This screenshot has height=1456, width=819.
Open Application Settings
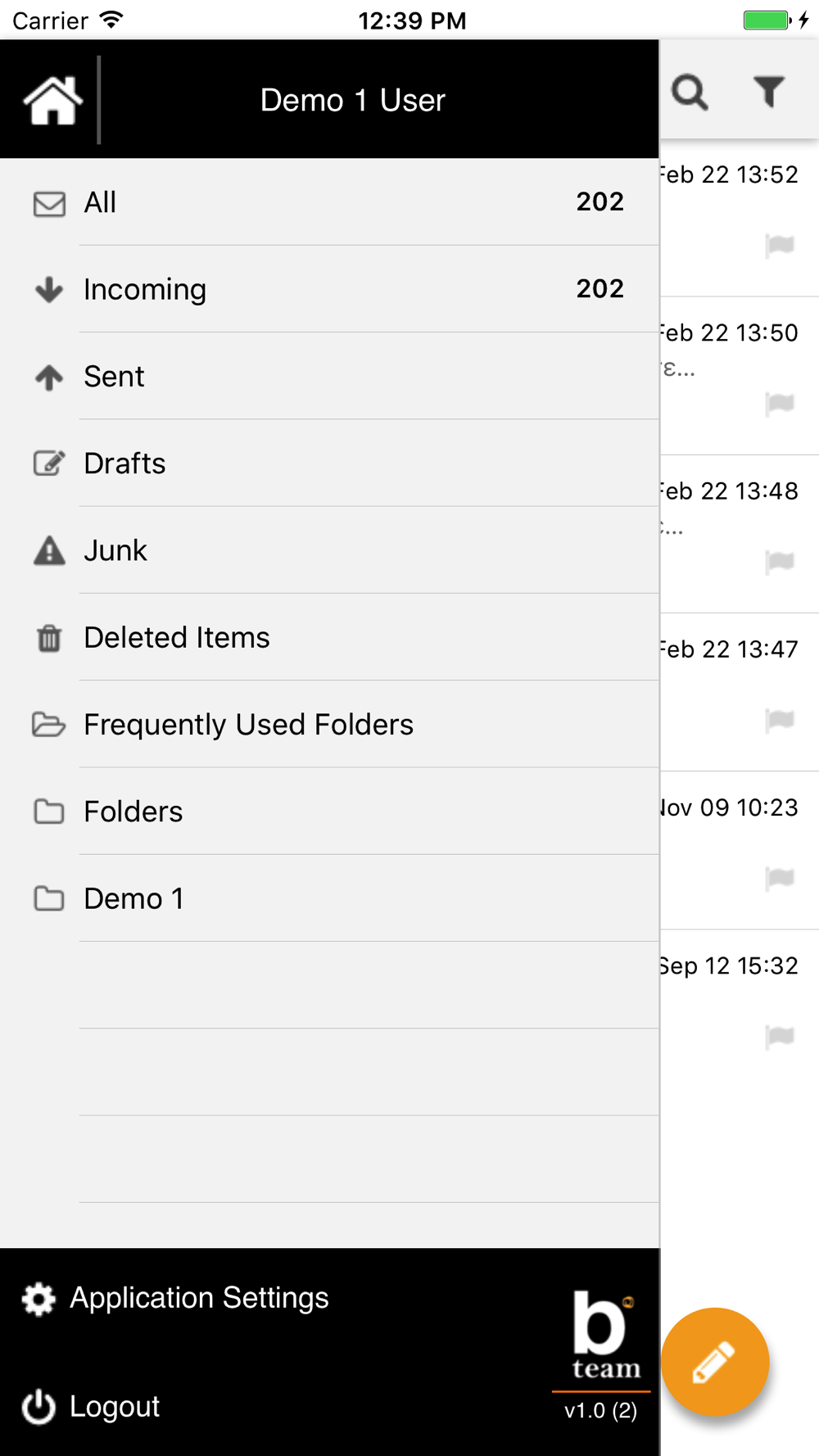(199, 1298)
